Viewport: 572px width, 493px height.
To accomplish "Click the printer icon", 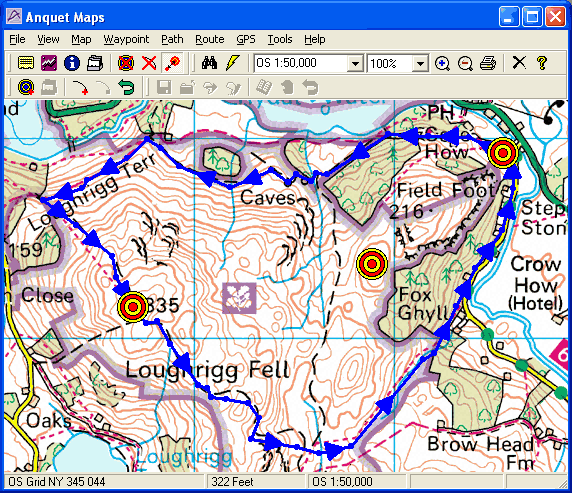I will (x=488, y=63).
